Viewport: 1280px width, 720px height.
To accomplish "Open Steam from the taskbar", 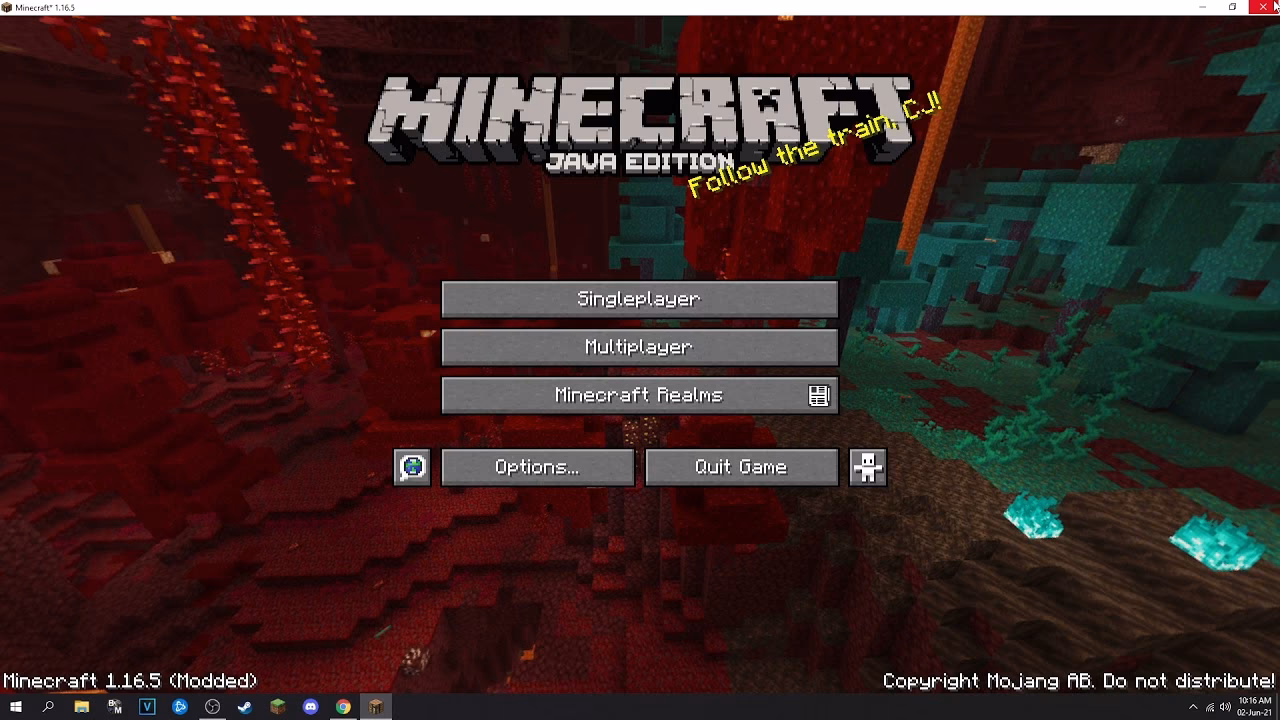I will pyautogui.click(x=245, y=707).
